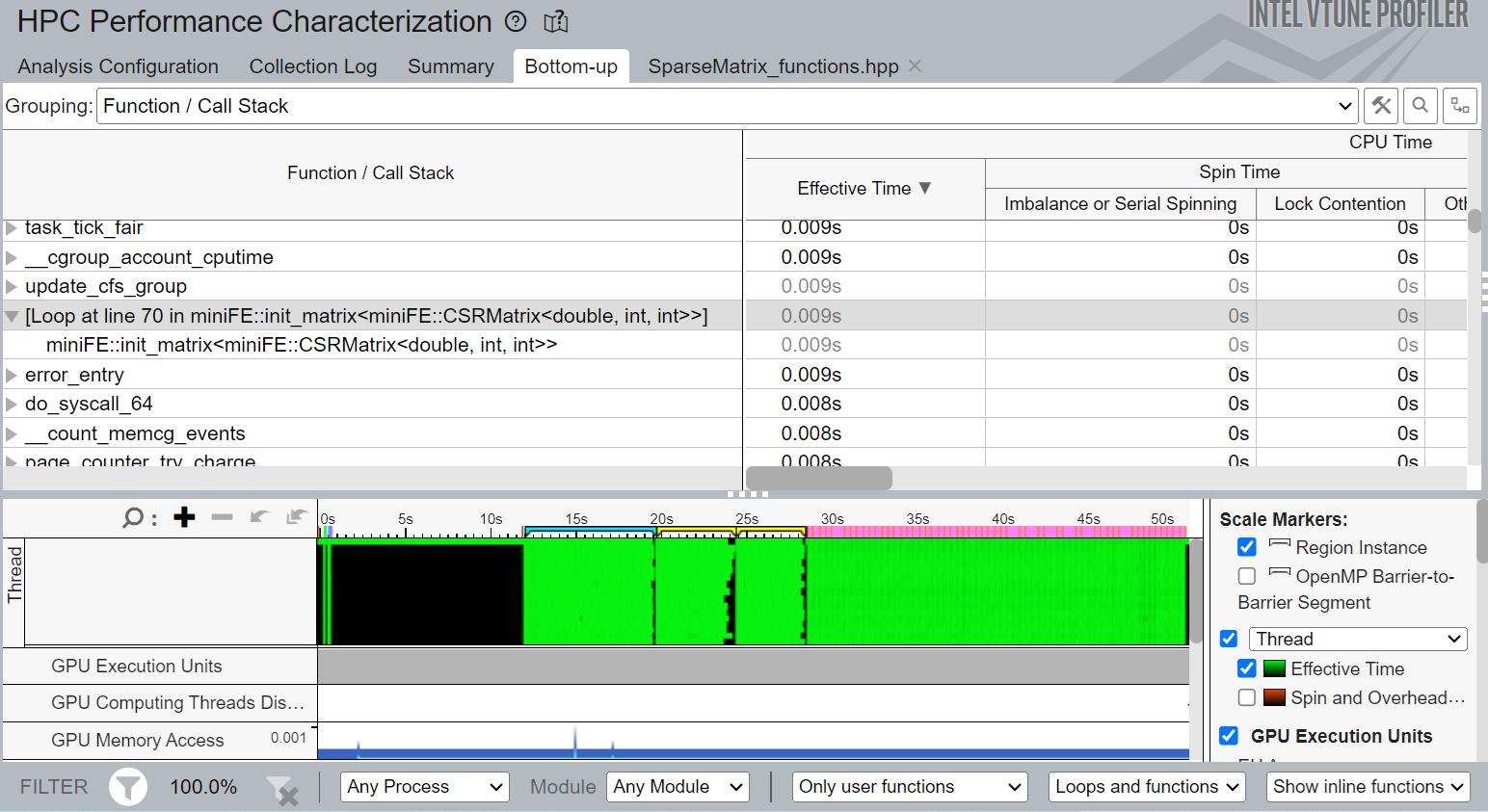Expand the do_syscall_64 row
This screenshot has width=1488, height=812.
[x=12, y=404]
